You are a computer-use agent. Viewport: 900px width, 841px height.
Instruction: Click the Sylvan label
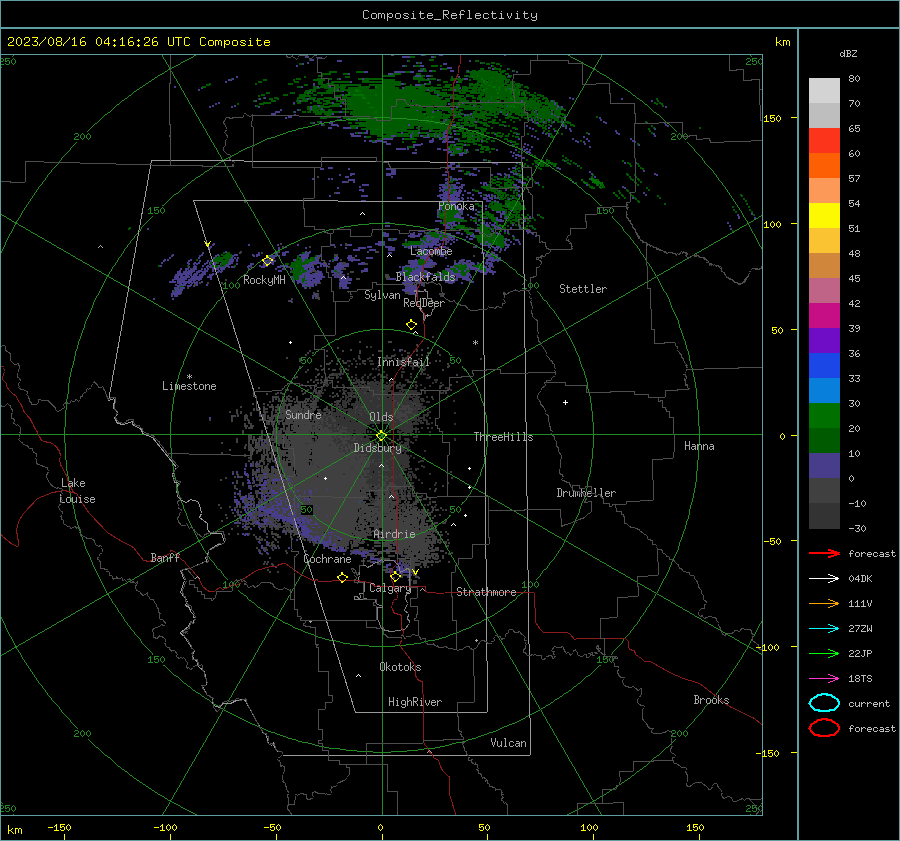coord(382,295)
